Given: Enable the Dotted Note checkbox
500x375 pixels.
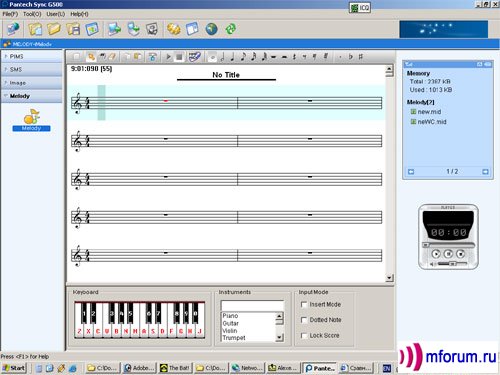Looking at the screenshot, I should click(x=304, y=320).
